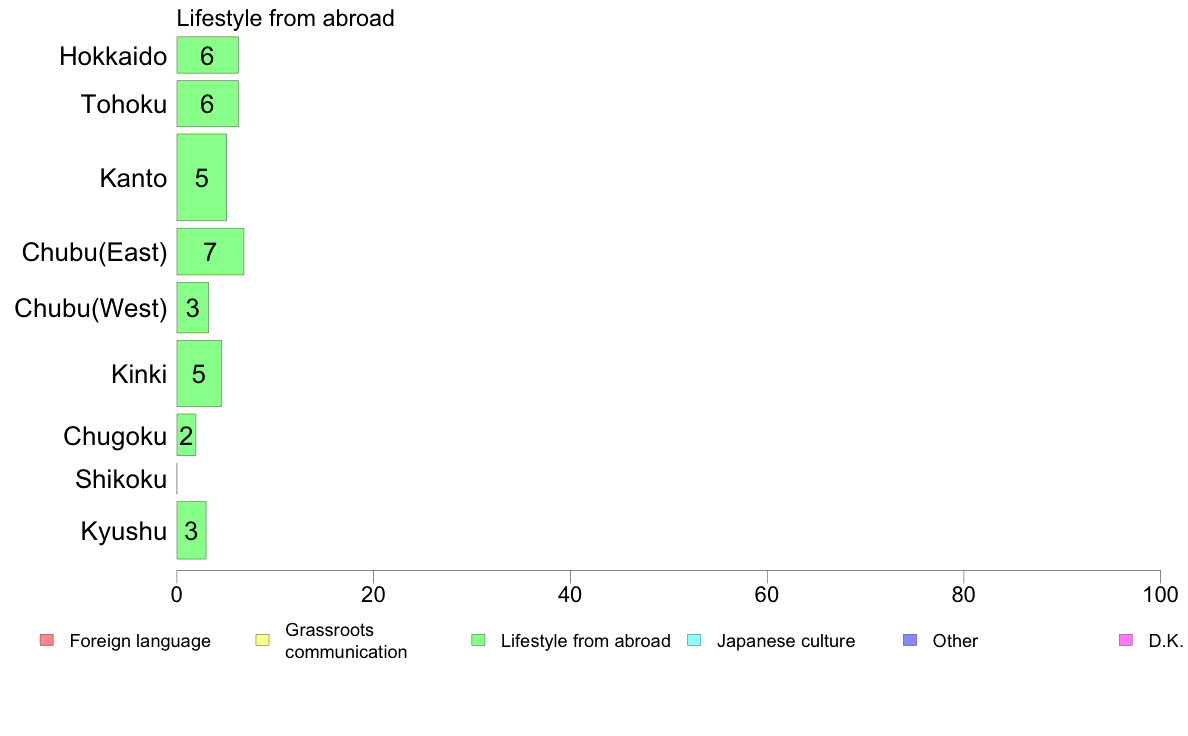Select the Kanto bar showing 5
The width and height of the screenshot is (1188, 736).
point(202,177)
